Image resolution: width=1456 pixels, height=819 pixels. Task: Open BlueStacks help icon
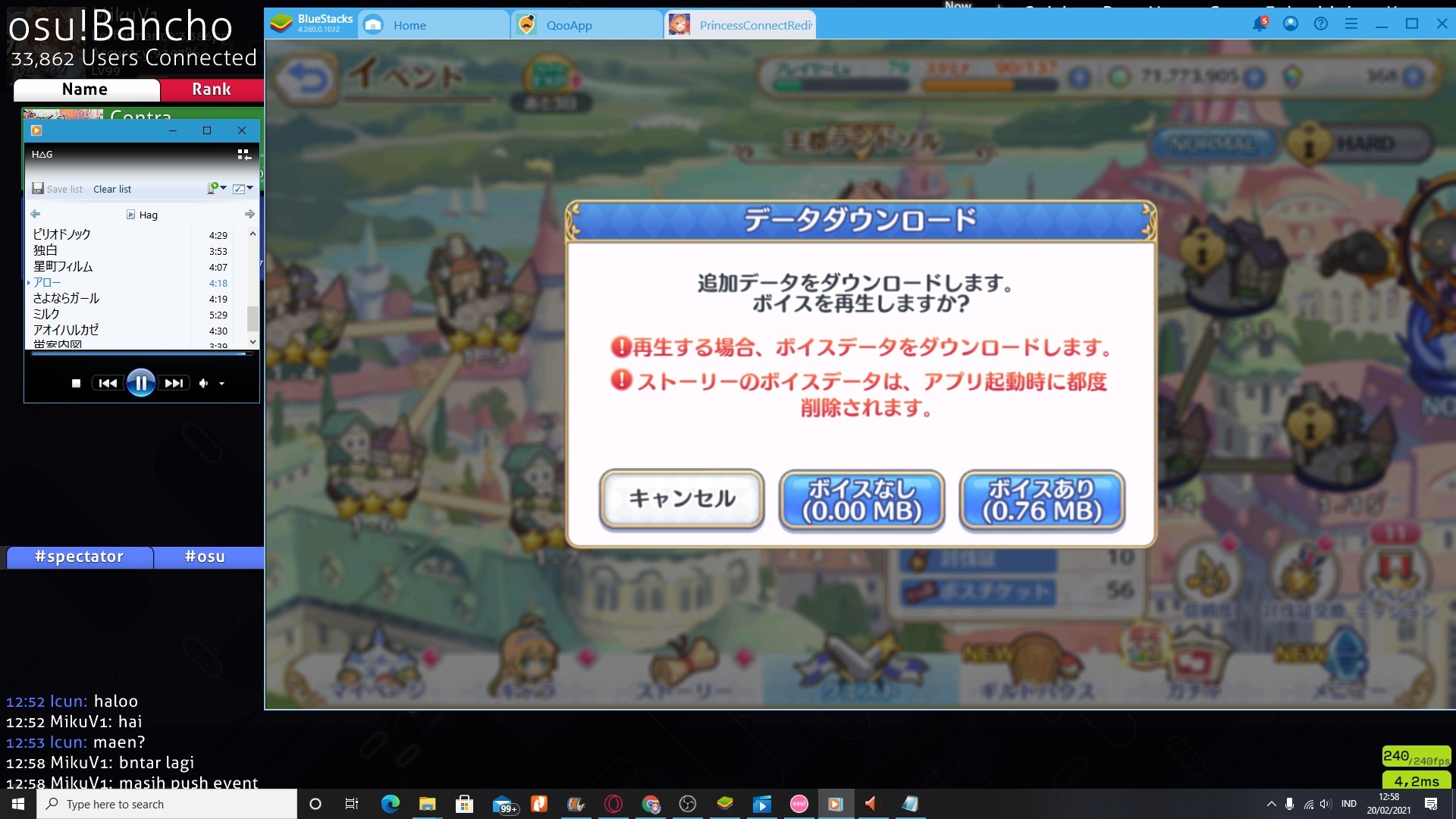tap(1321, 24)
